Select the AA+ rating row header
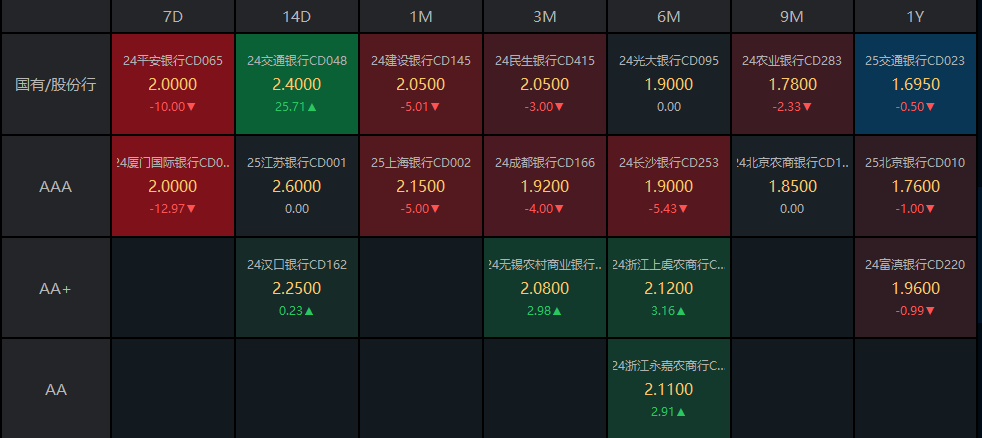 (x=56, y=288)
